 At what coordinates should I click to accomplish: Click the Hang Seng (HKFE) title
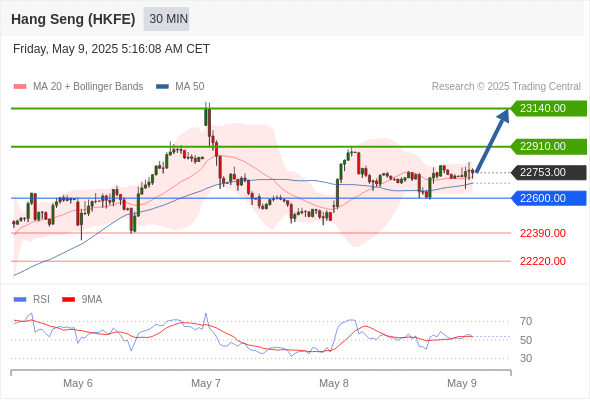73,19
